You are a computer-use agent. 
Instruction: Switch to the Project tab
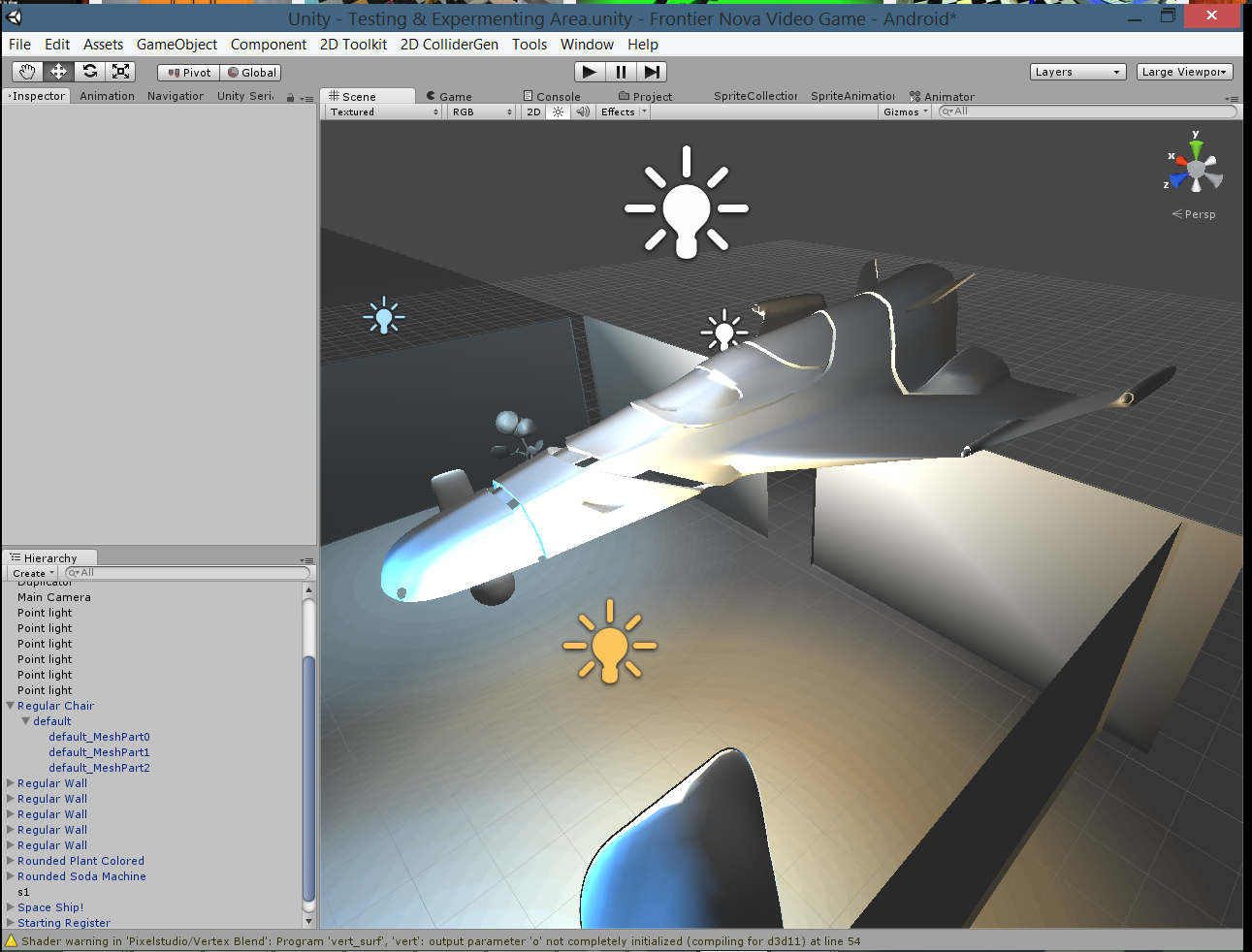646,97
